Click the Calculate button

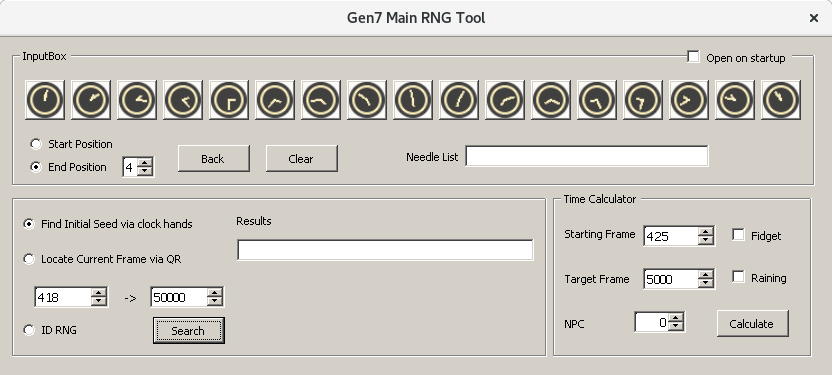752,324
